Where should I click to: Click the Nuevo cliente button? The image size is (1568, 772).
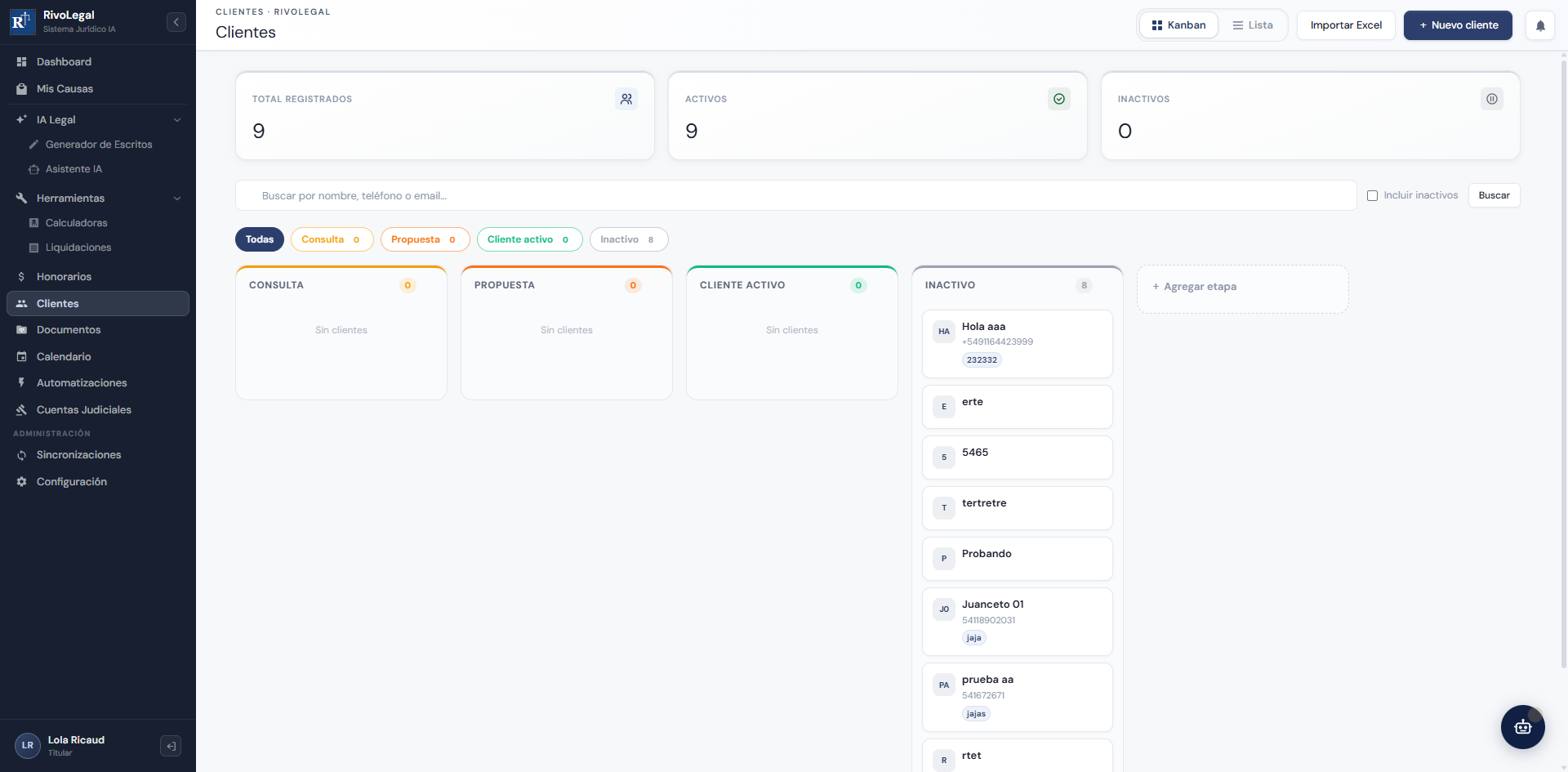(1458, 25)
